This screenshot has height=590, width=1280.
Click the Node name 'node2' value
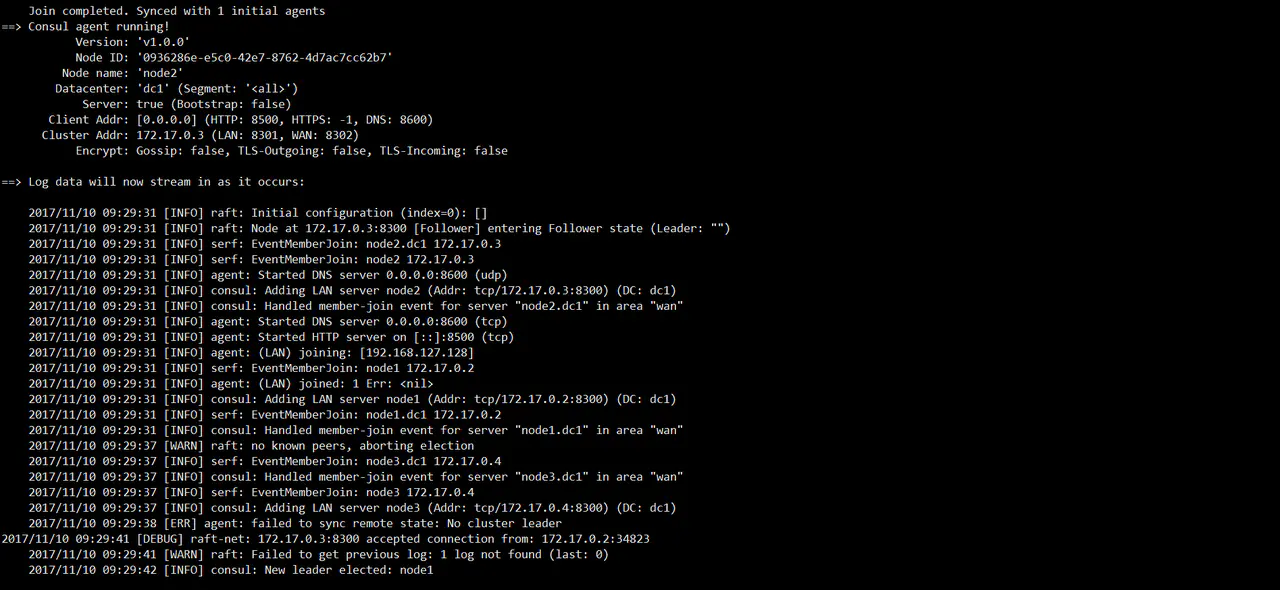160,73
